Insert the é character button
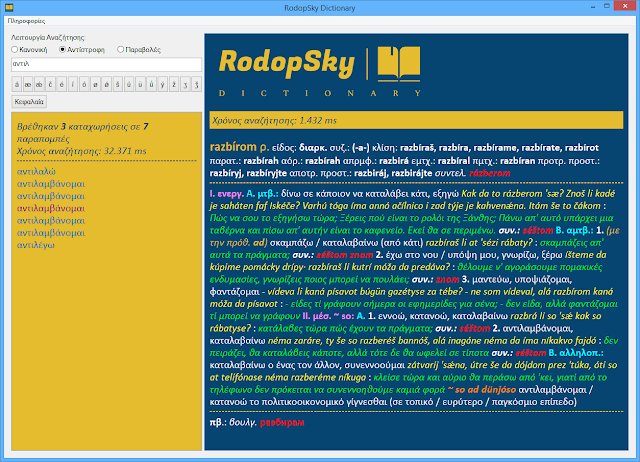The image size is (640, 462). (x=62, y=84)
